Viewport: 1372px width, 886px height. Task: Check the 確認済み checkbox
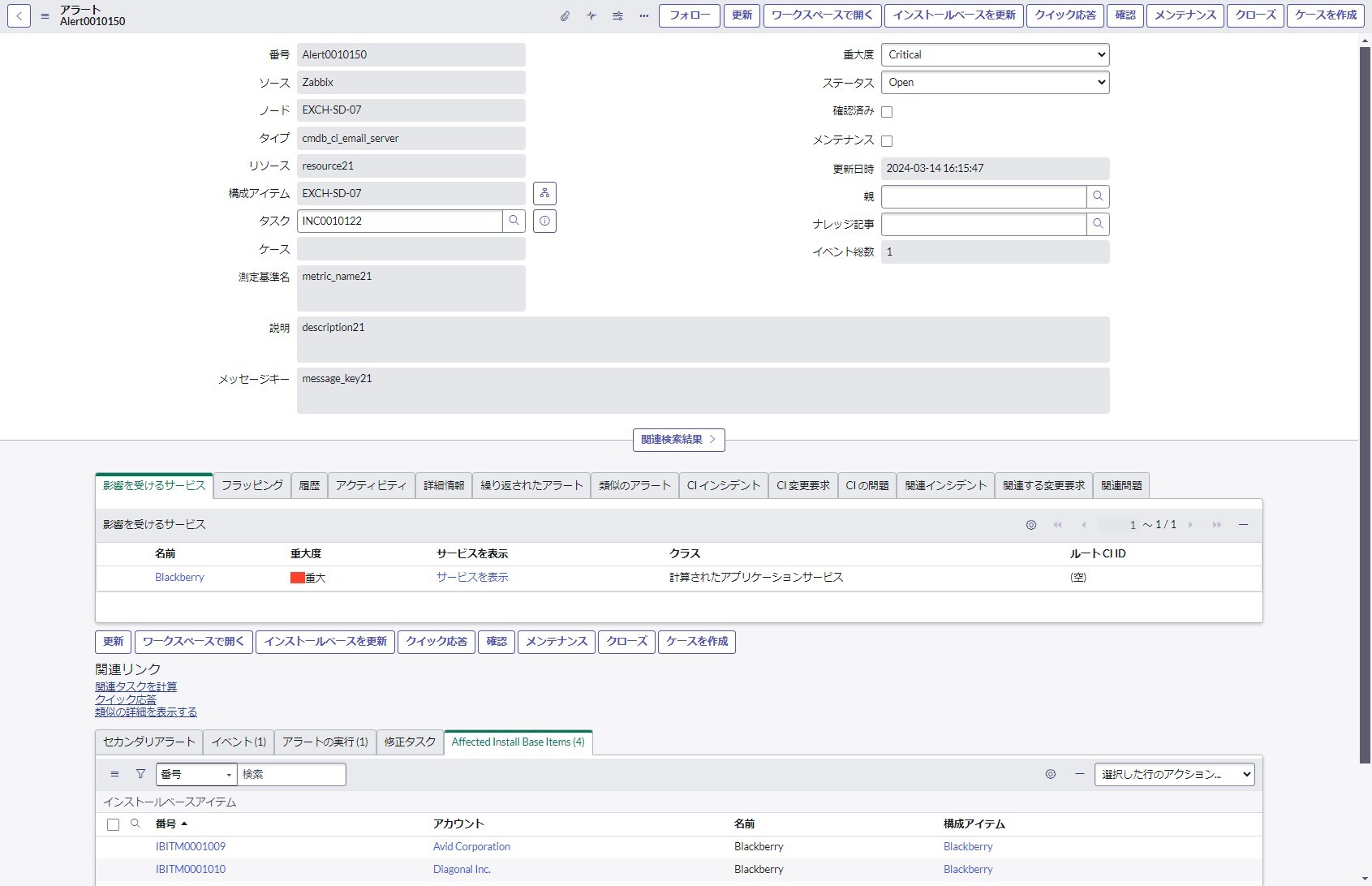pos(887,112)
